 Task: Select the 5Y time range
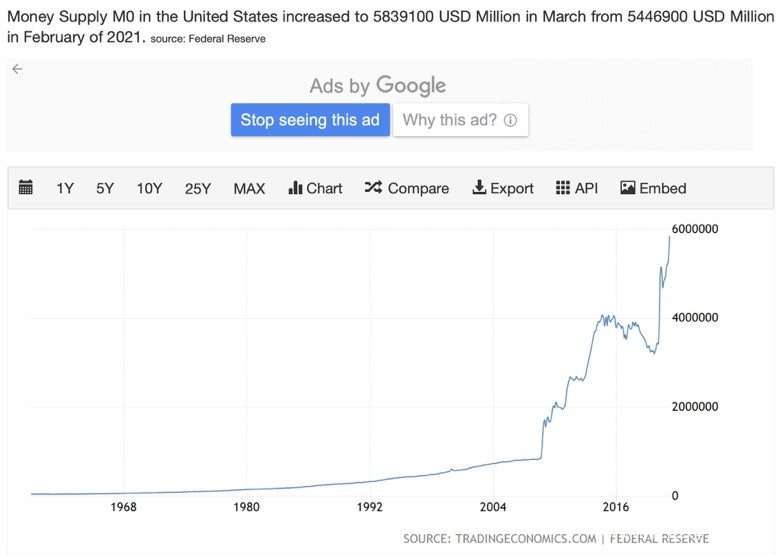point(105,188)
